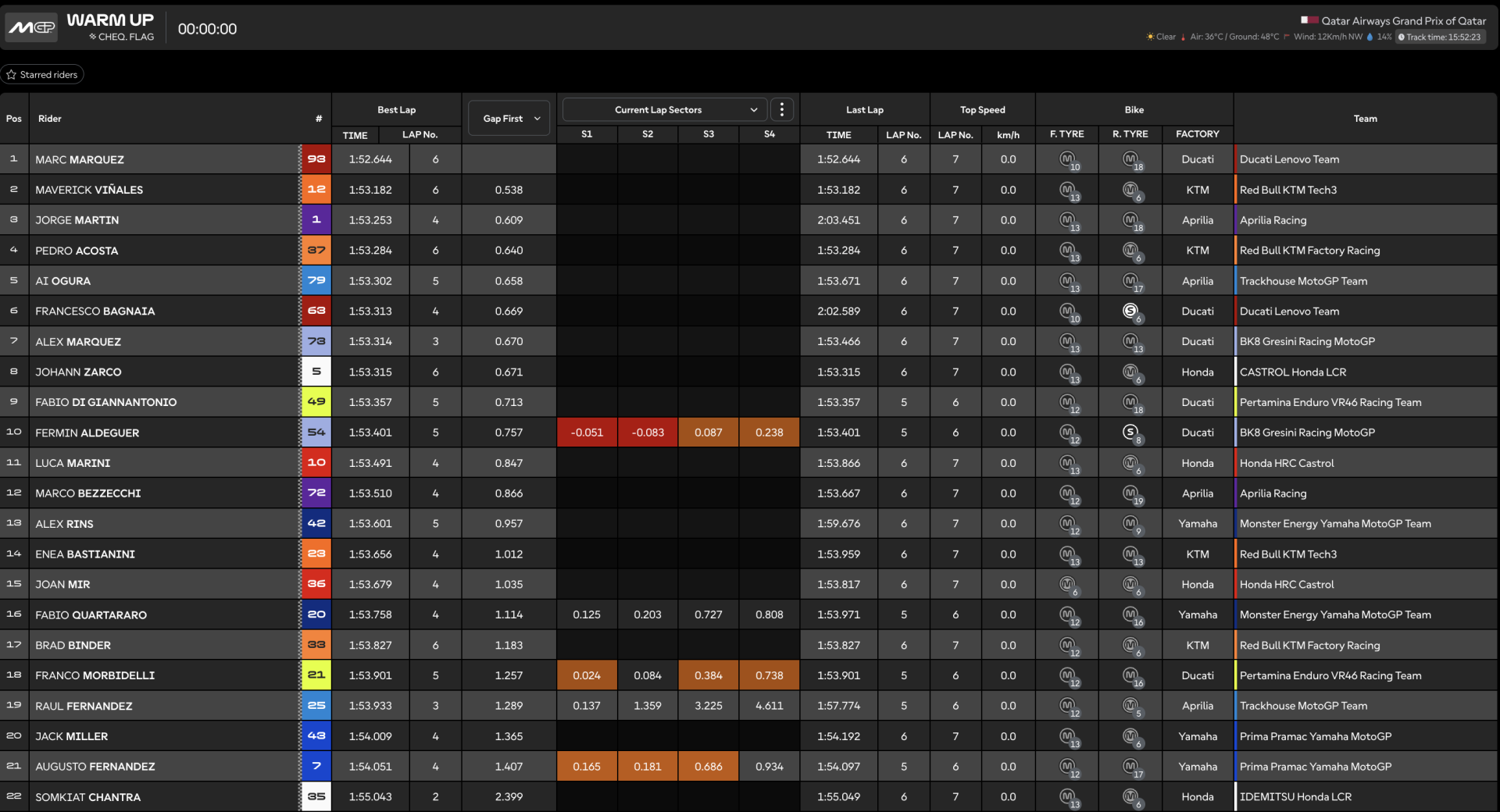The height and width of the screenshot is (812, 1500).
Task: Click Luca Marini rear tyre icon
Action: tap(1132, 464)
